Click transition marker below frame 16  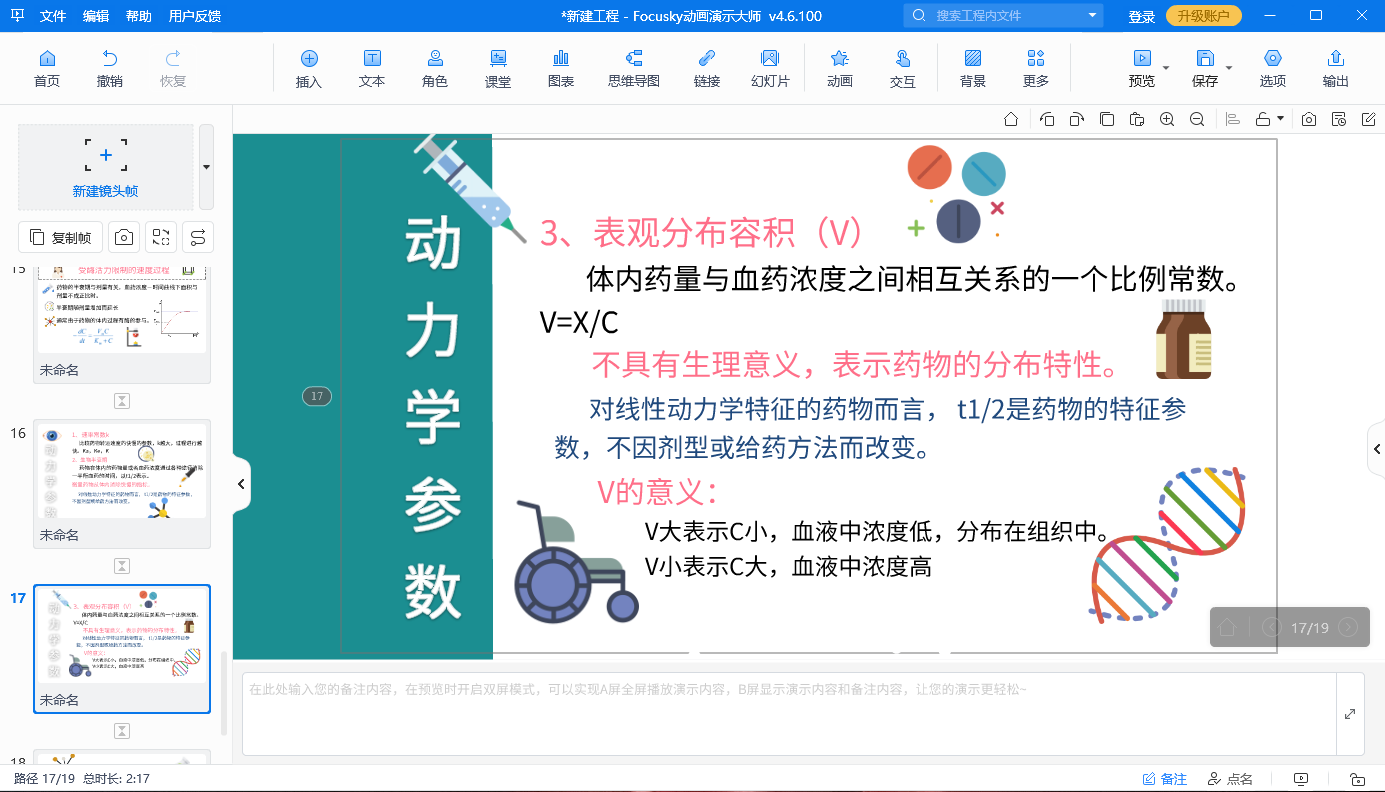click(x=122, y=566)
